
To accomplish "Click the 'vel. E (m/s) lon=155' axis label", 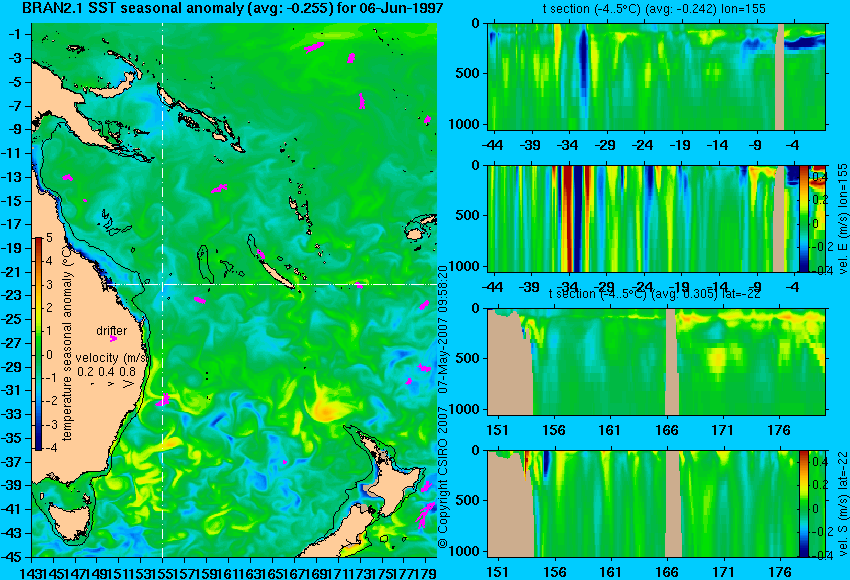I will coord(843,219).
